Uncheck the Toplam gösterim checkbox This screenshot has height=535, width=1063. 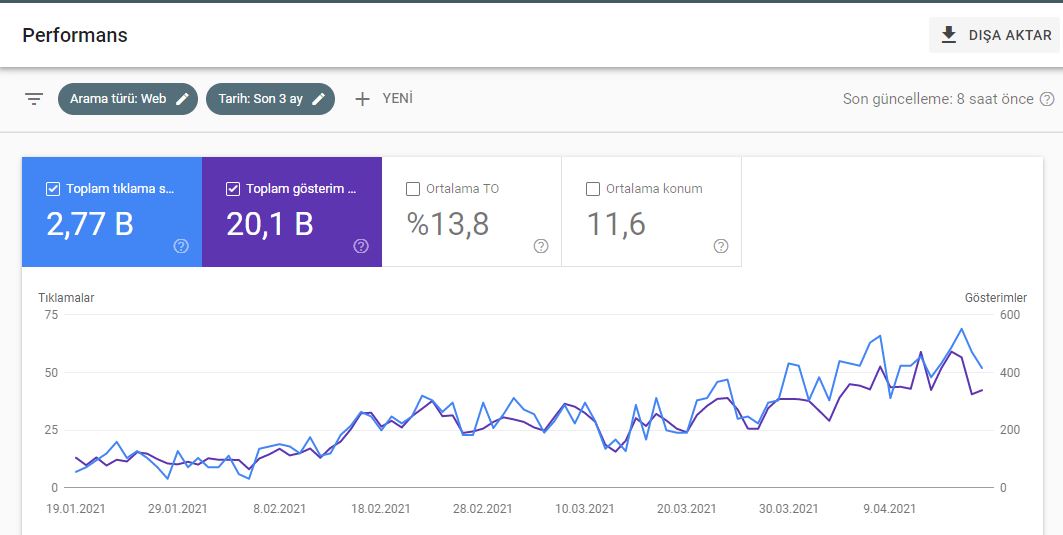click(x=233, y=189)
